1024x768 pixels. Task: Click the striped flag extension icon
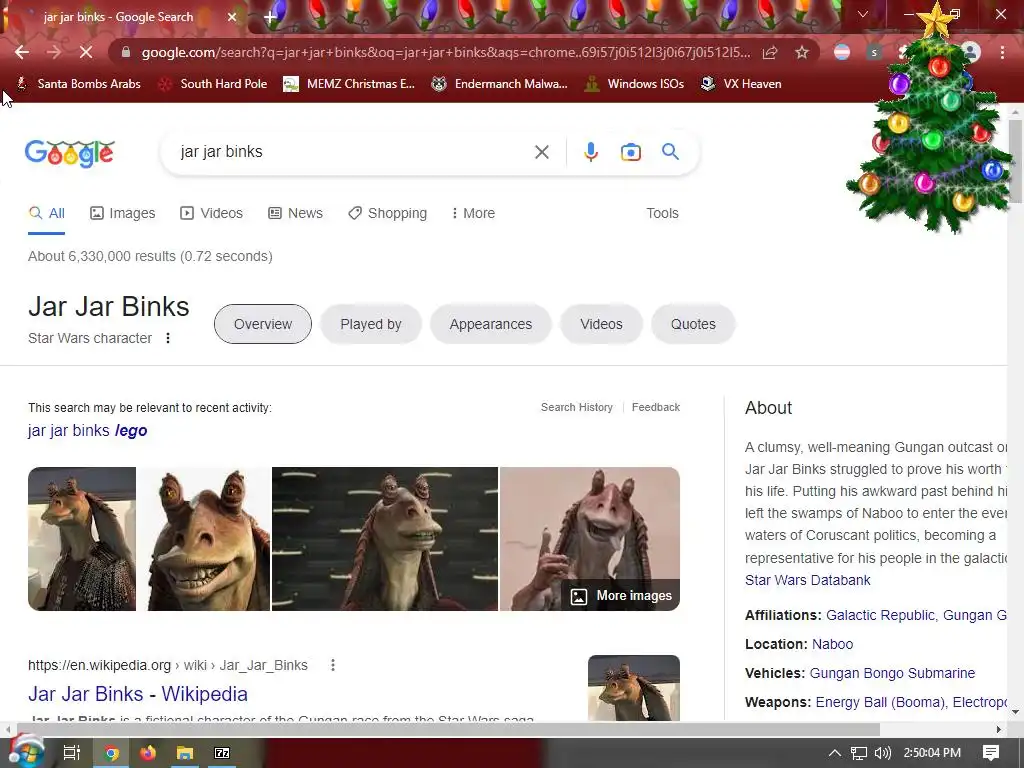click(x=842, y=52)
